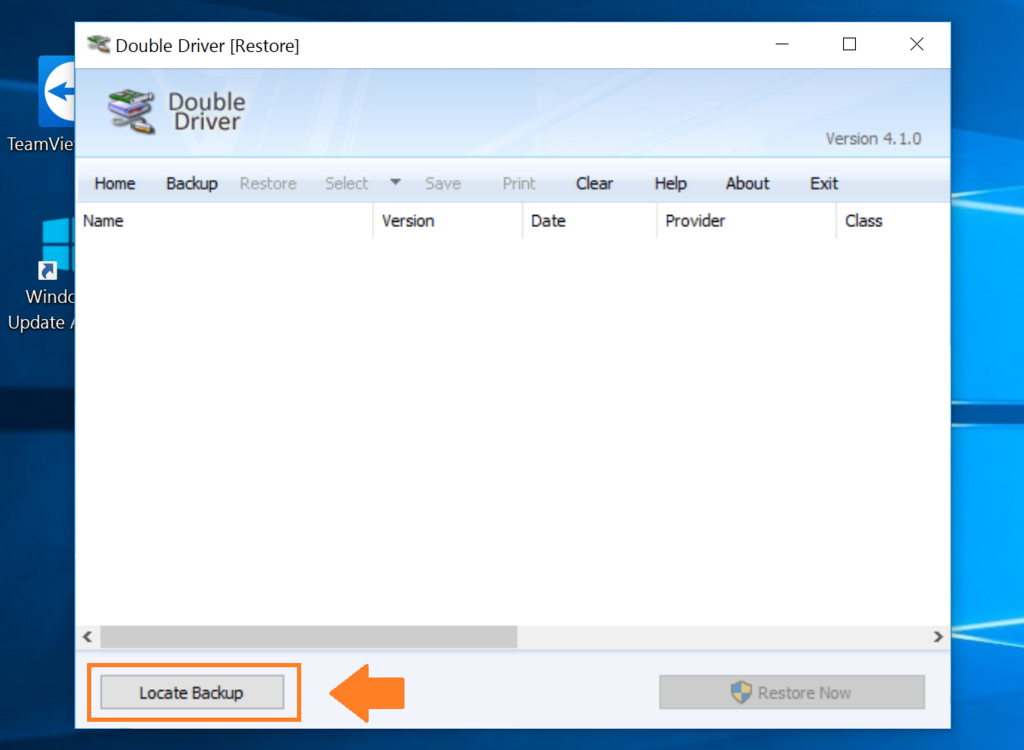Sort list by the Date column header
1024x750 pixels.
pos(590,221)
